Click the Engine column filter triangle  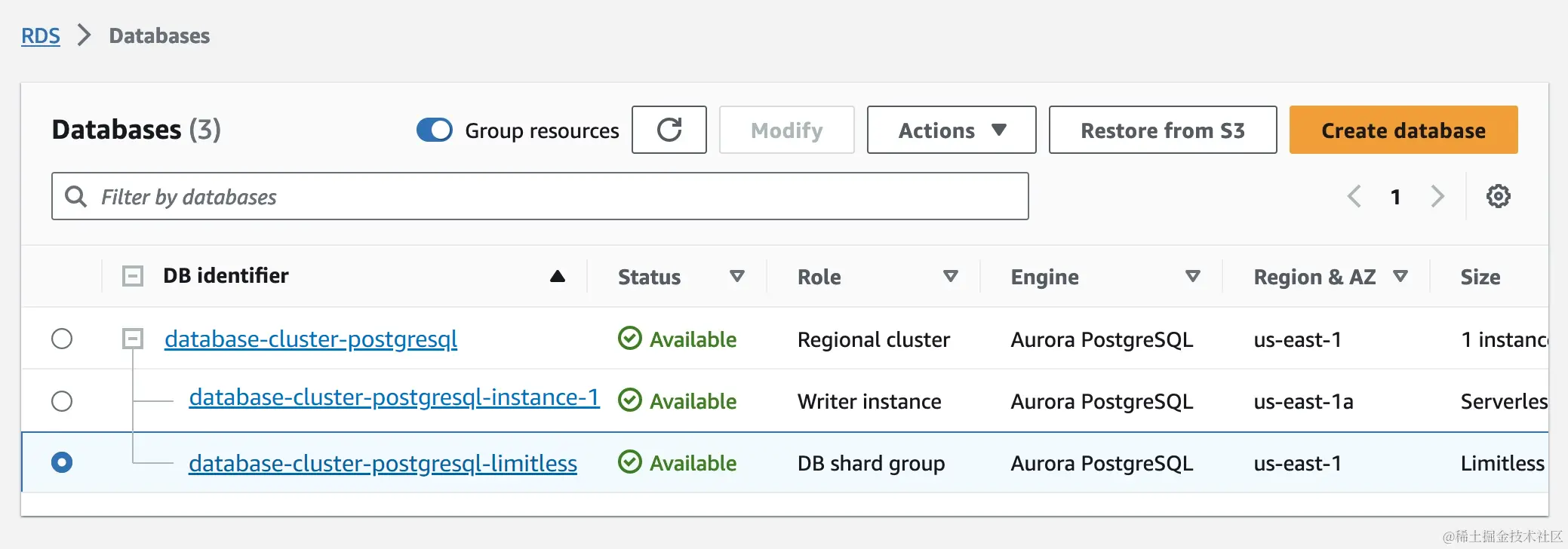coord(1193,277)
